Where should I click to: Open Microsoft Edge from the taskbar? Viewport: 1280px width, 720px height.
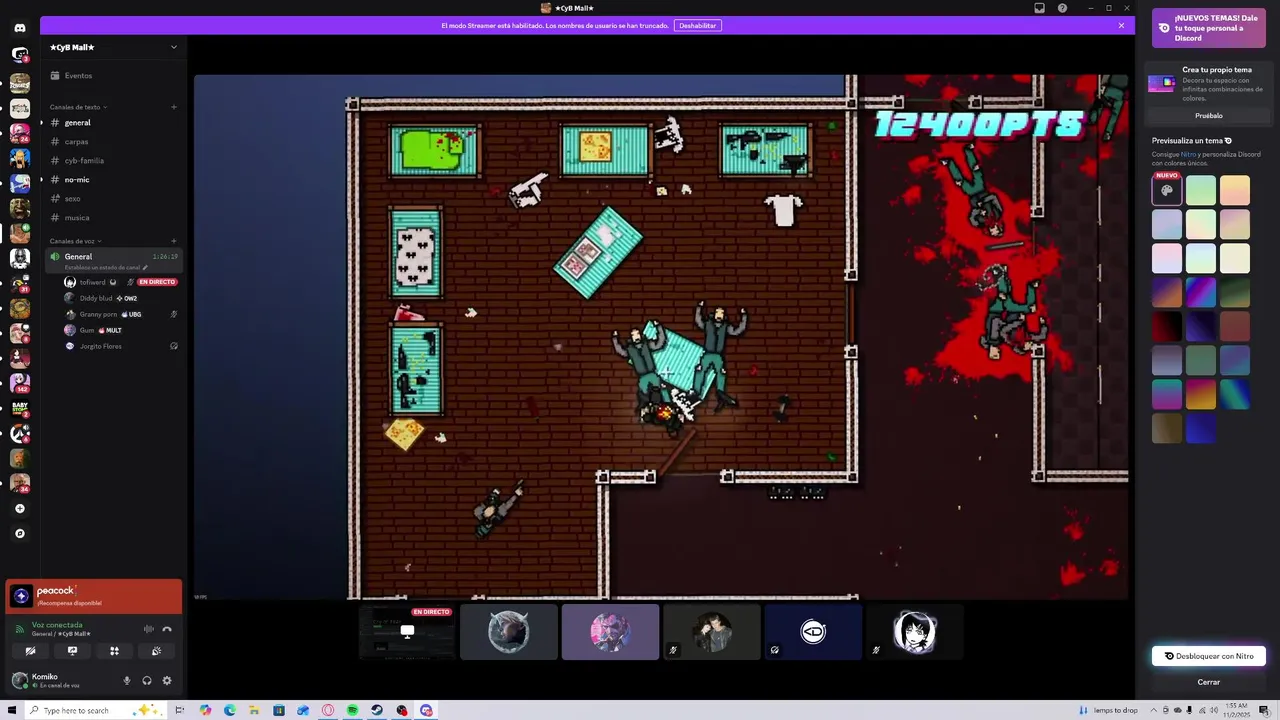(x=229, y=710)
